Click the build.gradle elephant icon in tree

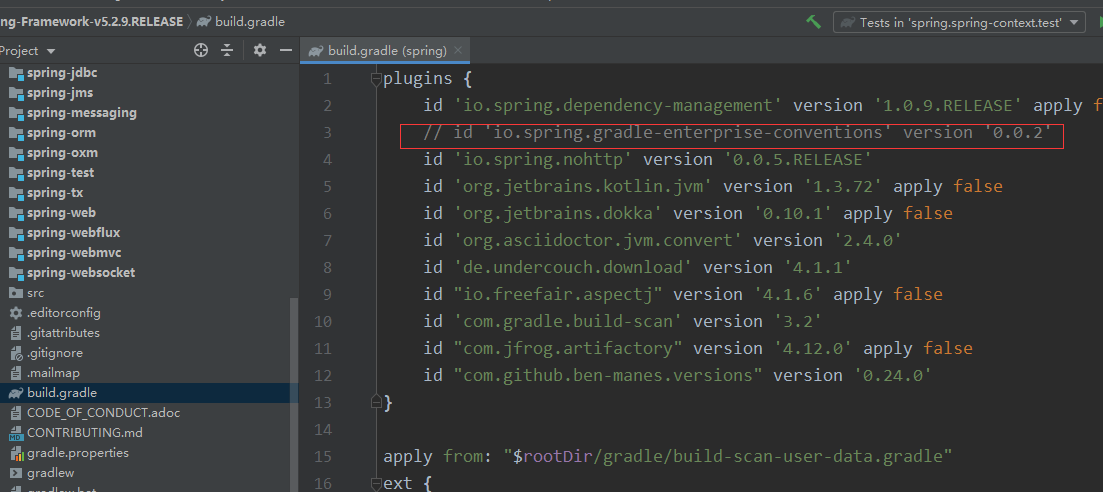click(15, 393)
